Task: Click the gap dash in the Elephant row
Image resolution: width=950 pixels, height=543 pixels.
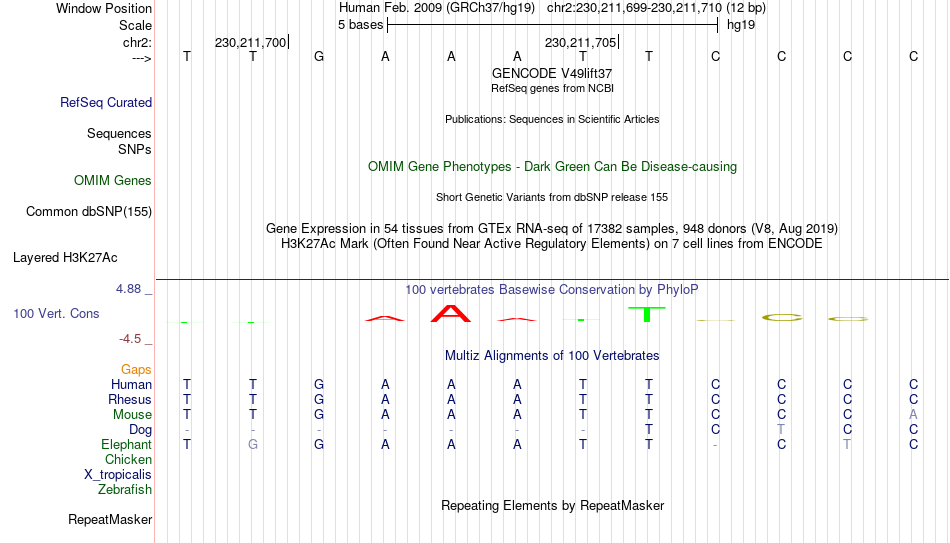Action: pyautogui.click(x=715, y=445)
